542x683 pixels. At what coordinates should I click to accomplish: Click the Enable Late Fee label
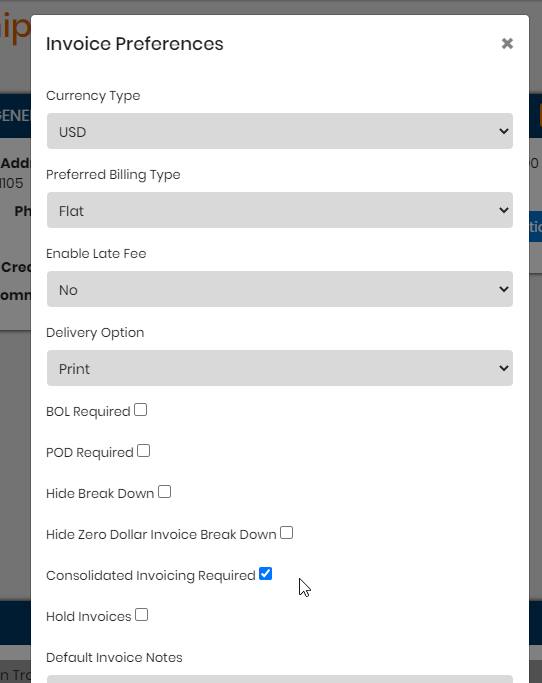coord(96,254)
